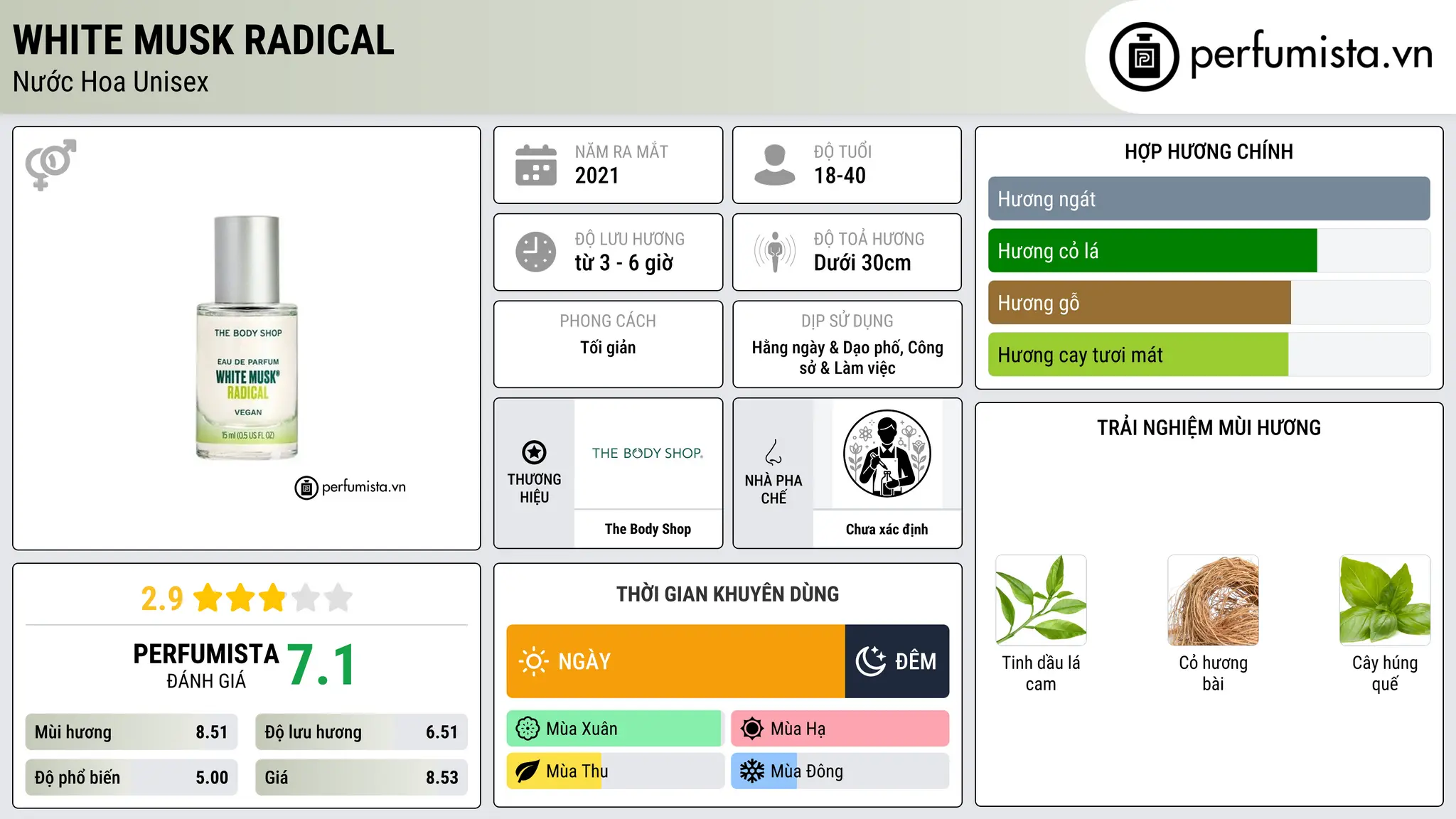Click the age range value 18-40

coord(840,176)
